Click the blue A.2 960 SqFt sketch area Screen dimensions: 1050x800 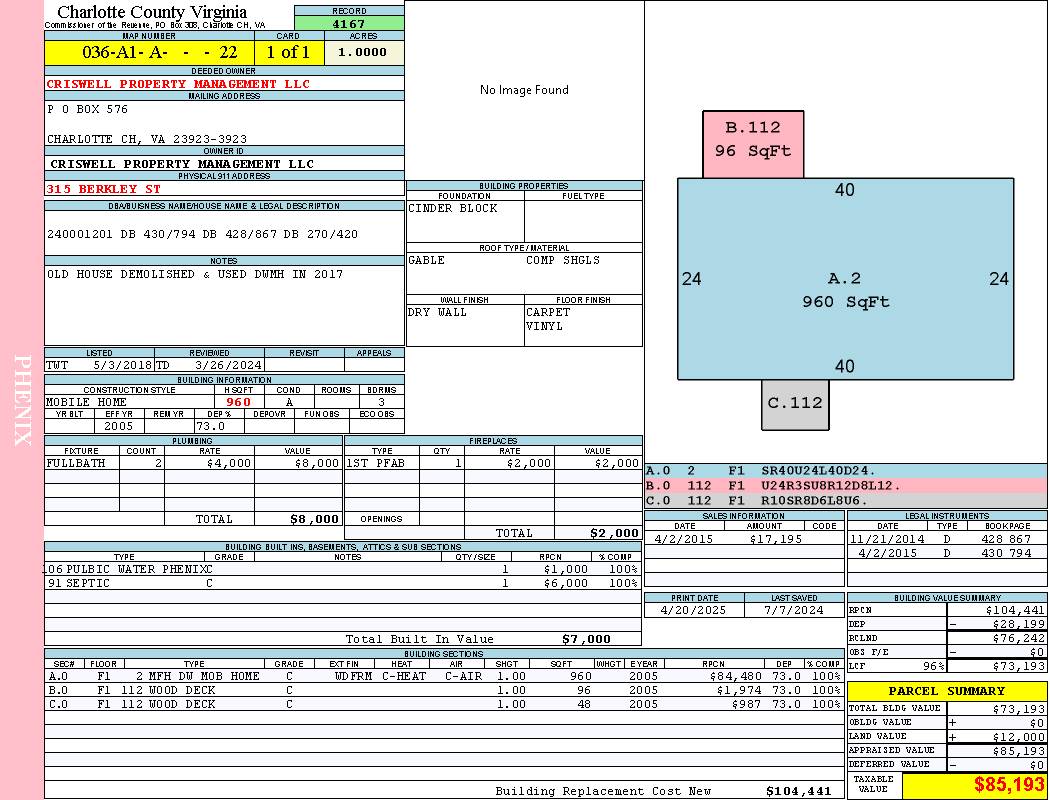tap(845, 289)
